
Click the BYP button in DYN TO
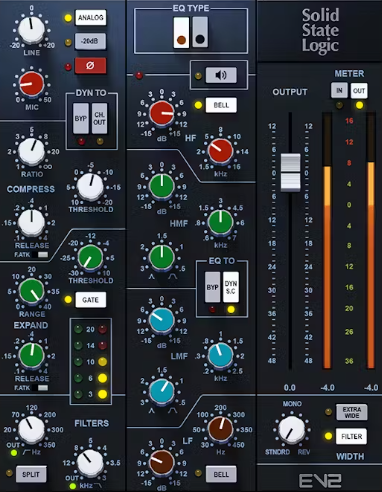pos(81,119)
